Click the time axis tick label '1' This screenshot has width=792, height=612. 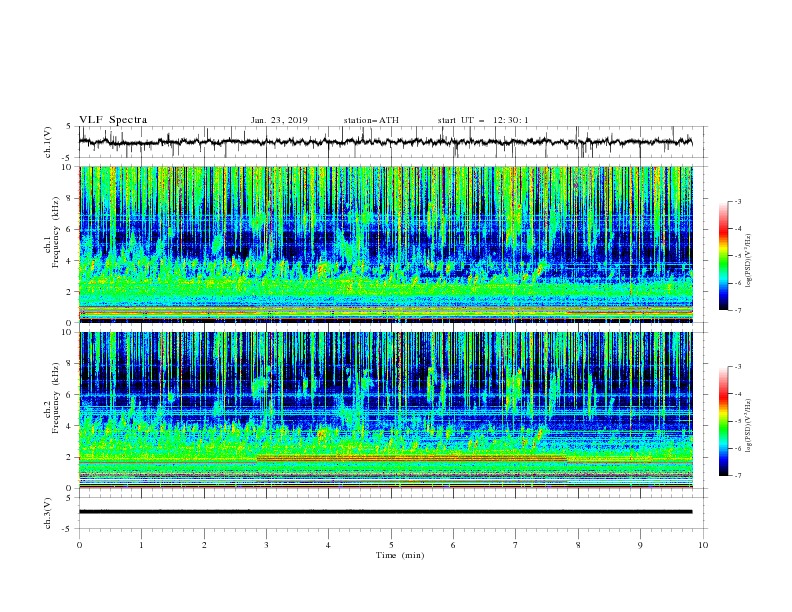(x=141, y=545)
